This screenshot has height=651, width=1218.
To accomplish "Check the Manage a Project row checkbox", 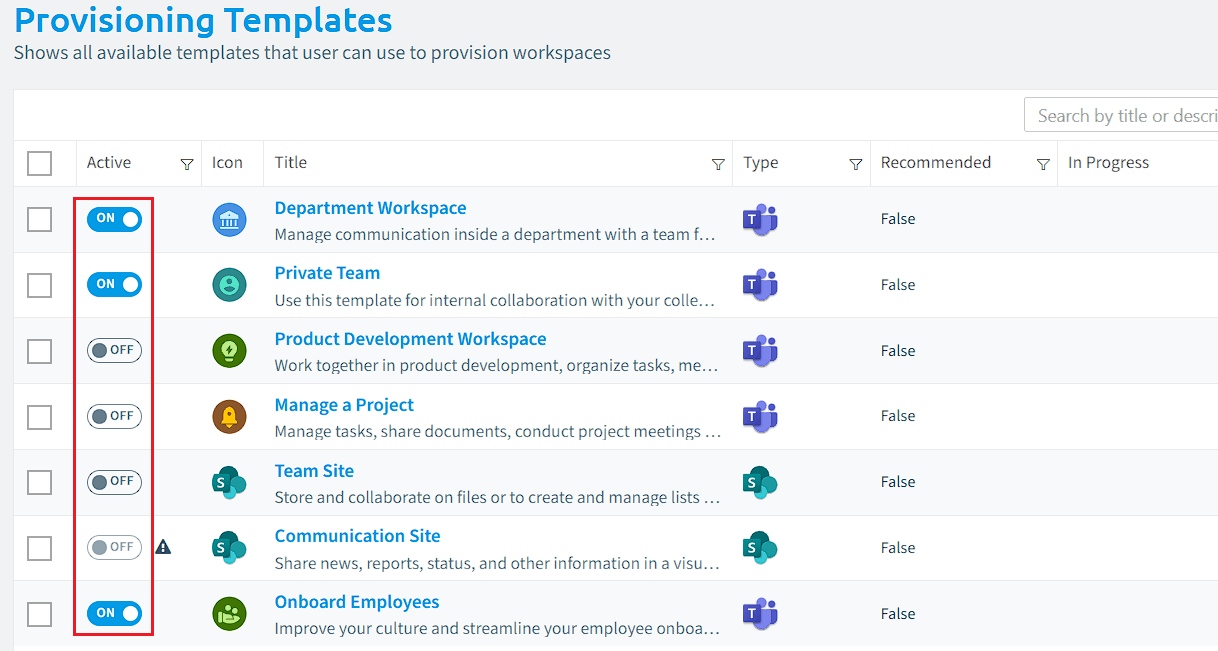I will [40, 417].
